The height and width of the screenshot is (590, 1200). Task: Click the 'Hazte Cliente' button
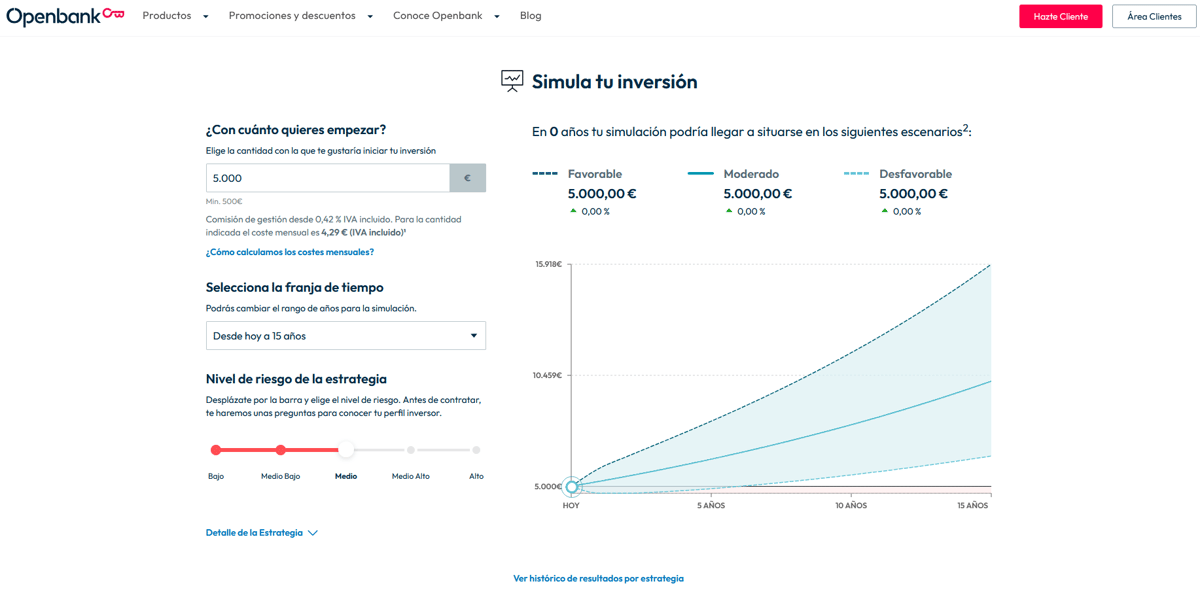point(1060,16)
